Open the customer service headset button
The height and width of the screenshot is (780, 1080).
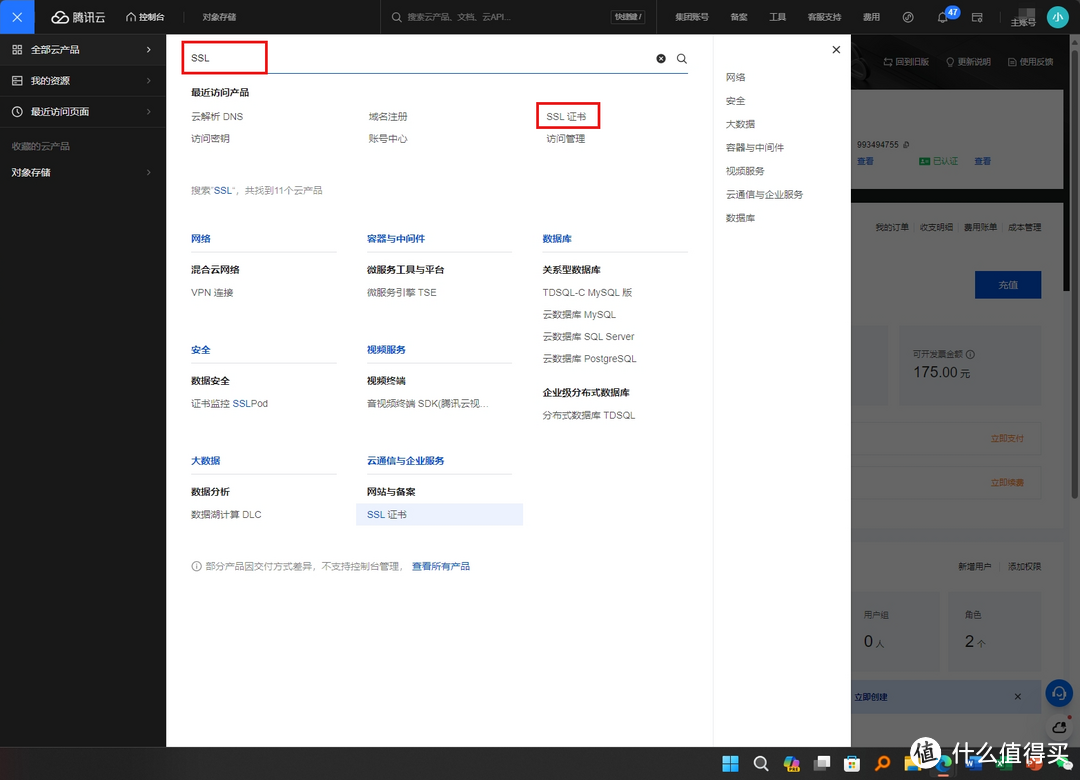click(1059, 692)
